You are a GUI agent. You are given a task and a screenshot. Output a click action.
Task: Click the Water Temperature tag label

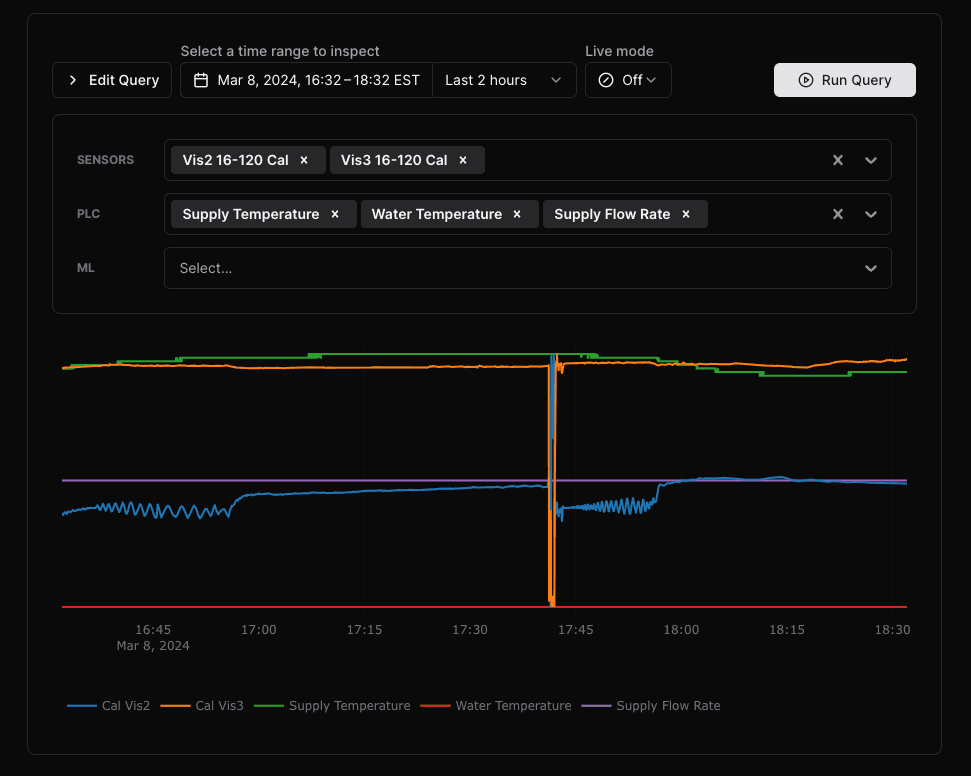tap(437, 214)
